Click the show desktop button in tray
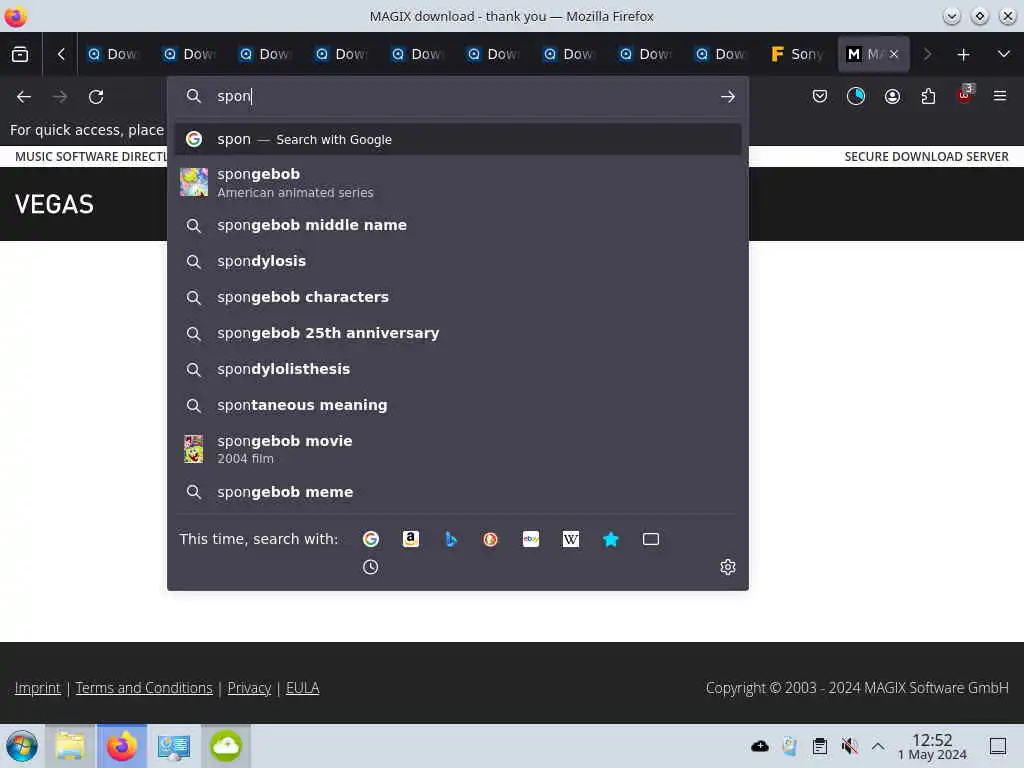The image size is (1024, 768). [998, 746]
